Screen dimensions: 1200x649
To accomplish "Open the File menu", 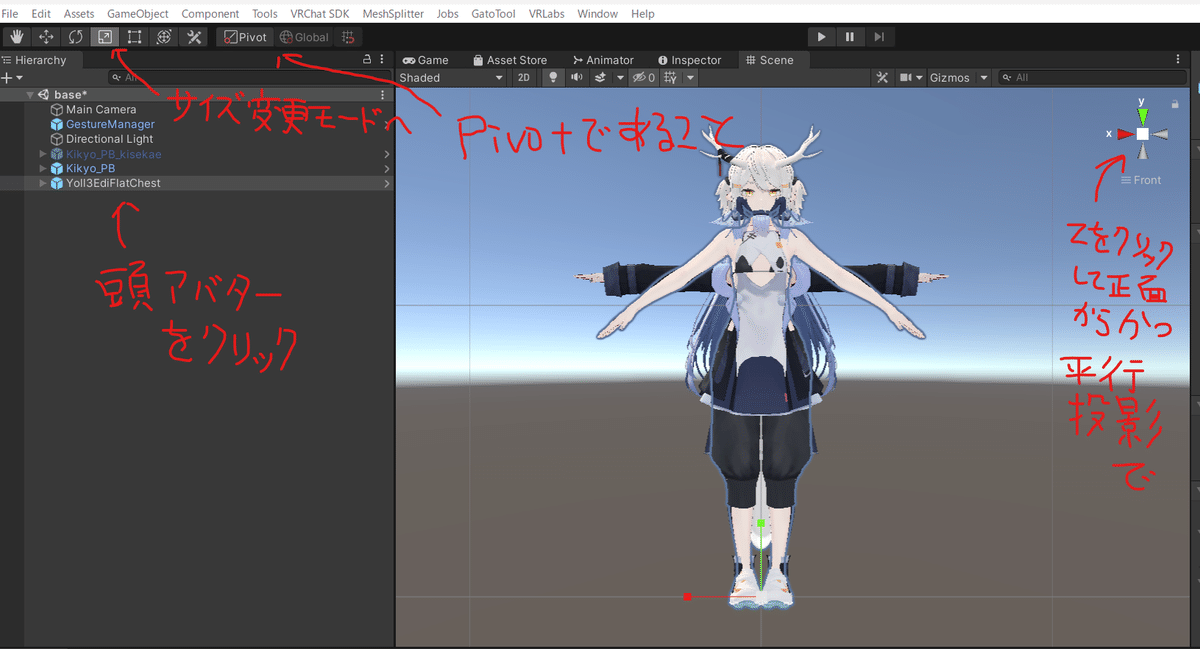I will click(10, 14).
